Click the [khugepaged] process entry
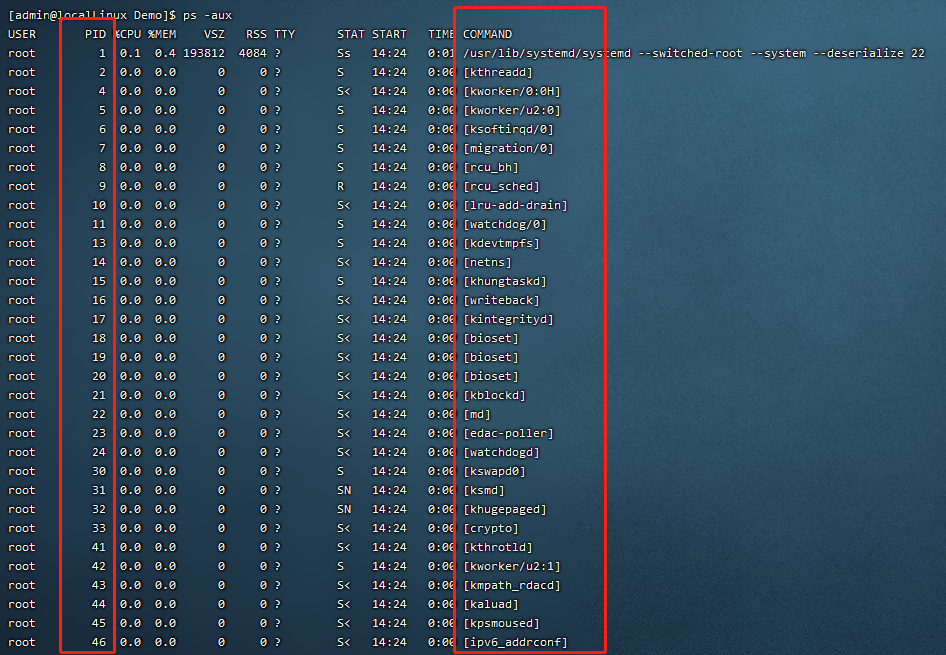The height and width of the screenshot is (655, 946). point(503,509)
